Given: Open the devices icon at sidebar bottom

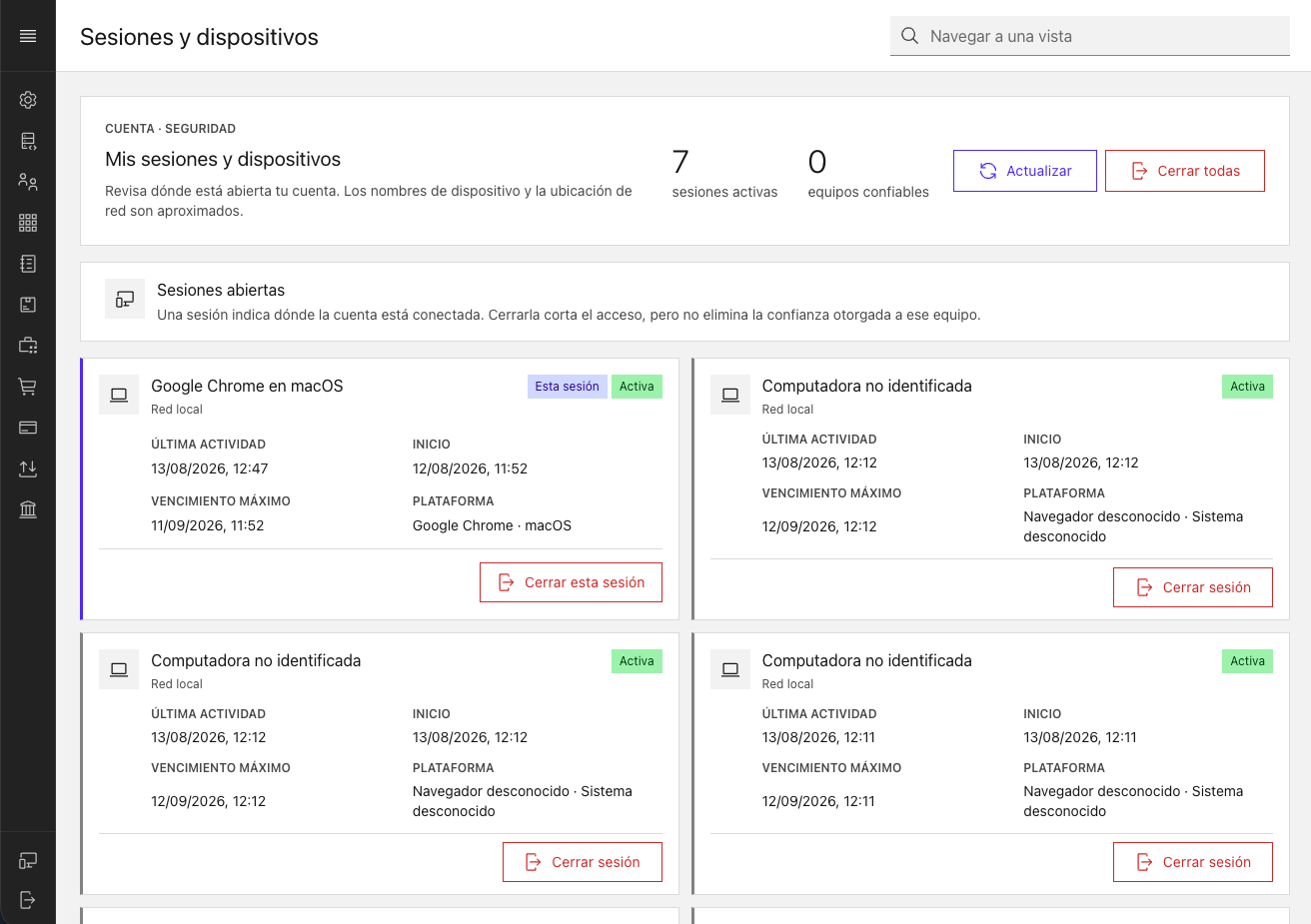Looking at the screenshot, I should 28,860.
